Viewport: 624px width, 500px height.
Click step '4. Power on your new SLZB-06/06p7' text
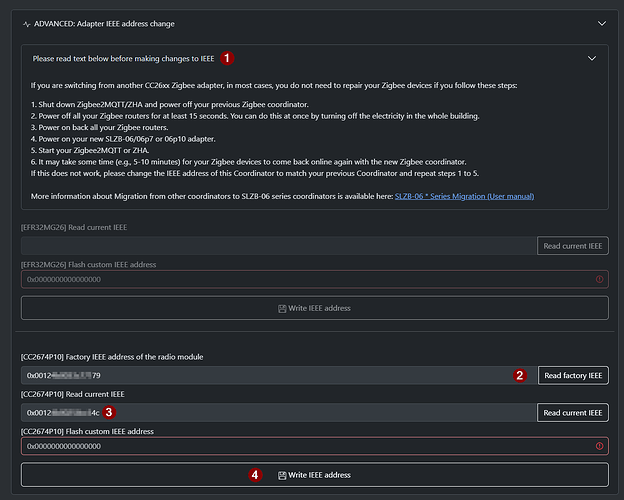(123, 139)
